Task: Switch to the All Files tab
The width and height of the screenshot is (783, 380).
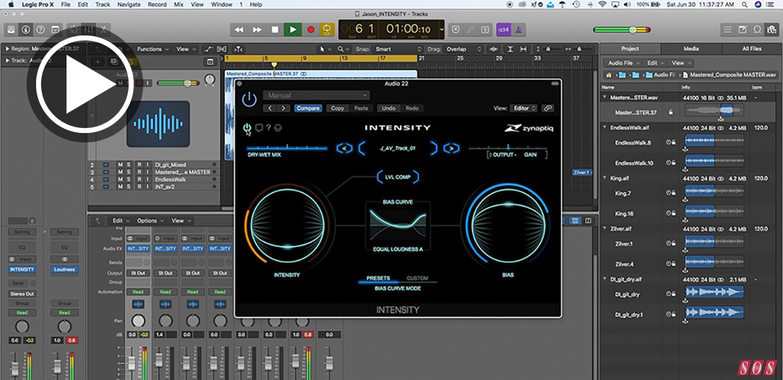Action: pyautogui.click(x=752, y=49)
